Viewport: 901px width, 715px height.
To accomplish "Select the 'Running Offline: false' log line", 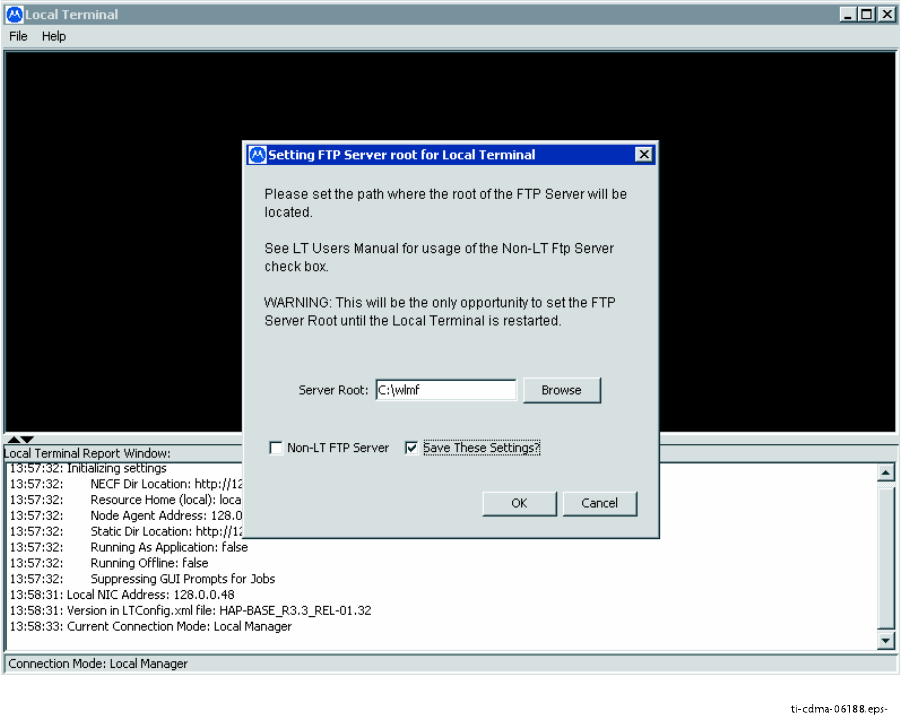I will coord(109,563).
